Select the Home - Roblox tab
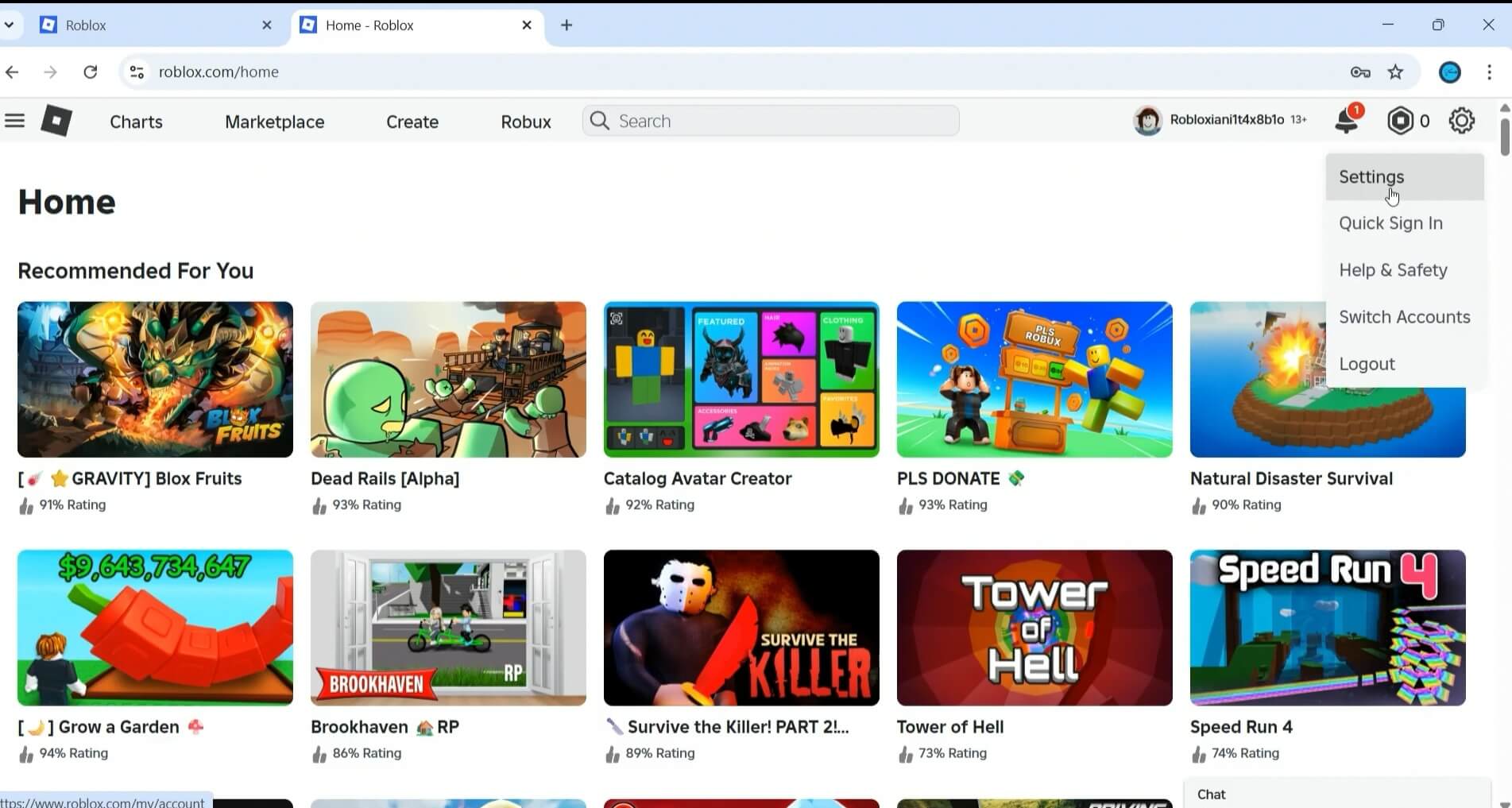Screen dimensions: 1512x808 (417, 25)
